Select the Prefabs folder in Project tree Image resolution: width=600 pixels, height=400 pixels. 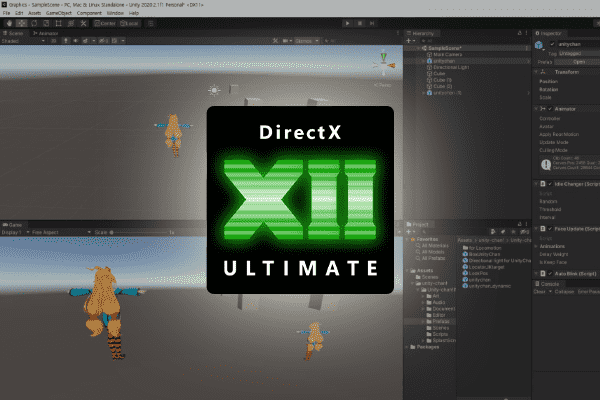(x=441, y=322)
